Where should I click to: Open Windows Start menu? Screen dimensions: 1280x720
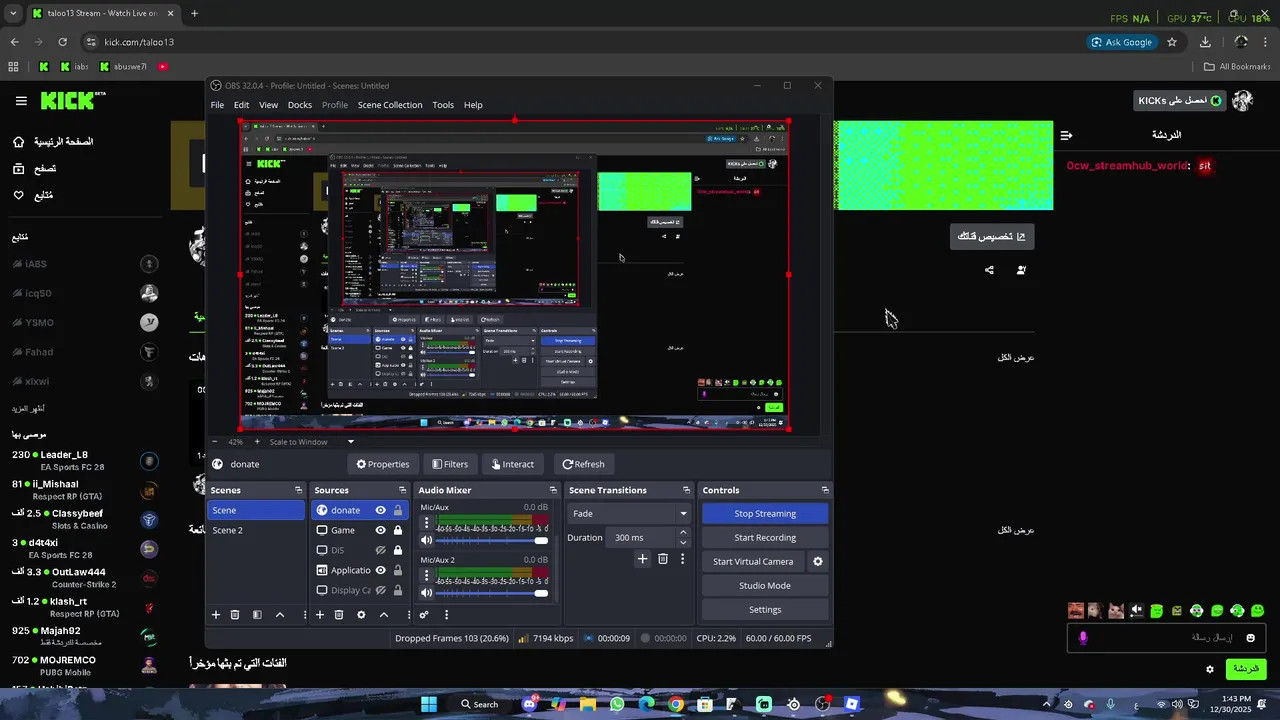[429, 704]
